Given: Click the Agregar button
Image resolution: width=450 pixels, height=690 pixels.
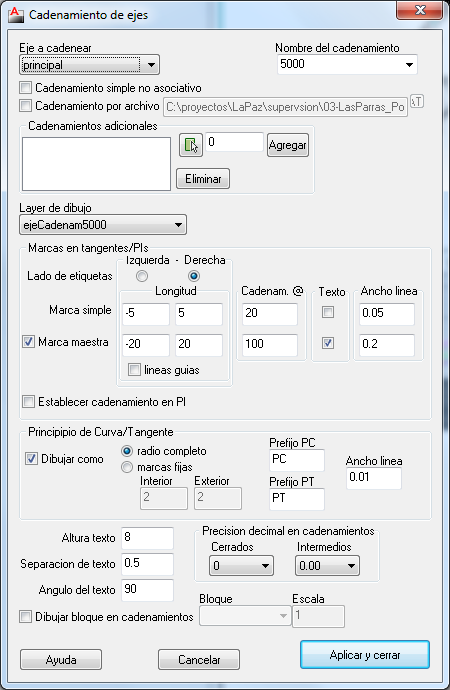Looking at the screenshot, I should click(x=288, y=145).
